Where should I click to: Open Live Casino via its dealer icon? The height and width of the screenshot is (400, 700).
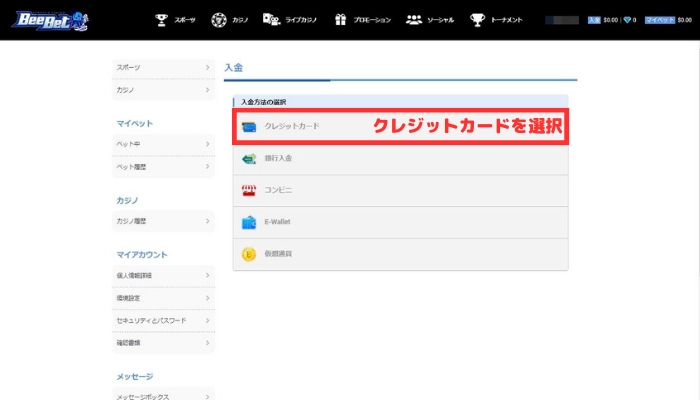coord(271,20)
